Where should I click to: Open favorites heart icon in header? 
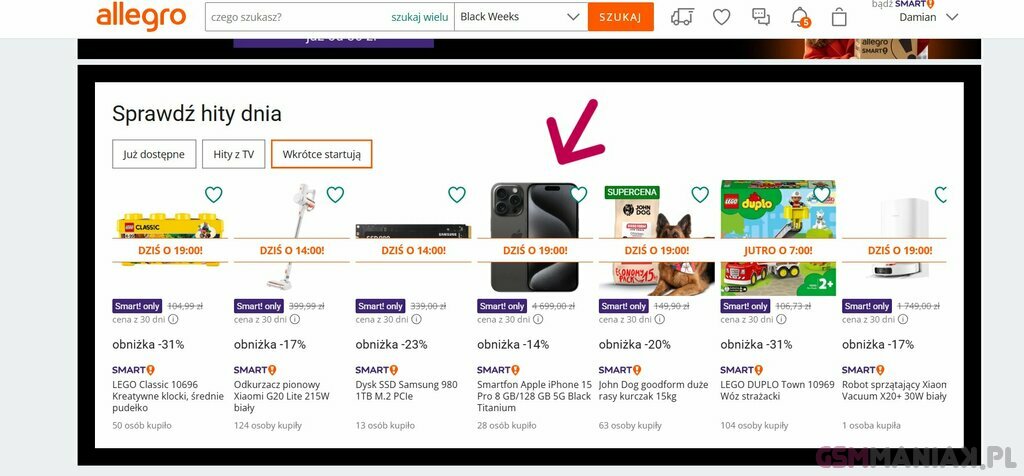point(721,17)
